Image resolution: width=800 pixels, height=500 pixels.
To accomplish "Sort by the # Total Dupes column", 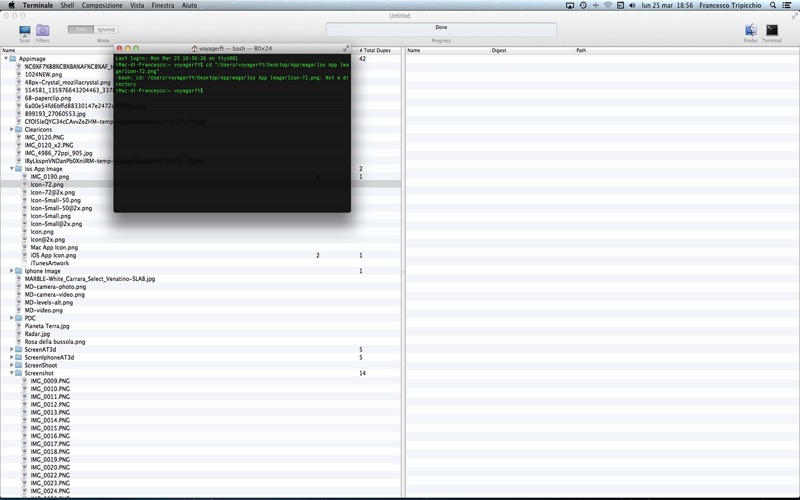I will (379, 51).
